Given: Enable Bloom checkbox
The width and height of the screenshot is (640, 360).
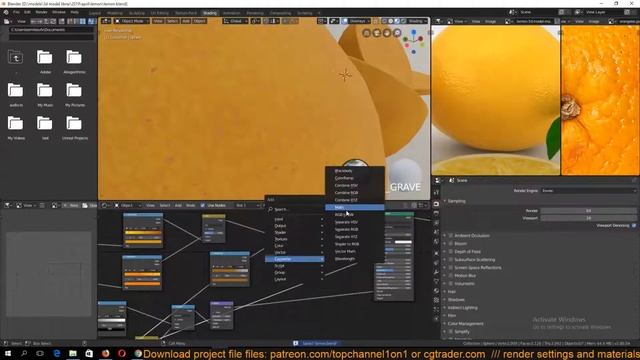Looking at the screenshot, I should click(x=451, y=244).
